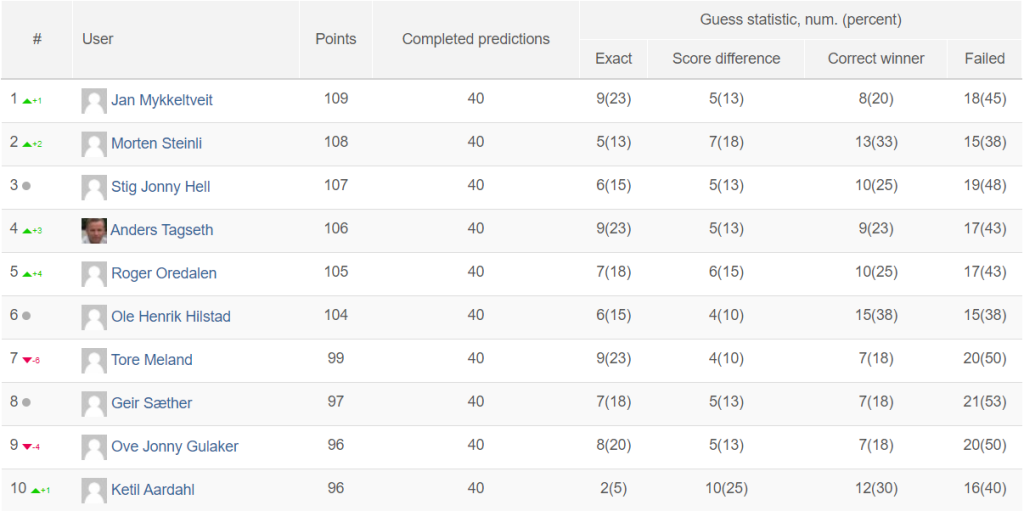Click the grey unchanged dot beside rank 3

[26, 186]
